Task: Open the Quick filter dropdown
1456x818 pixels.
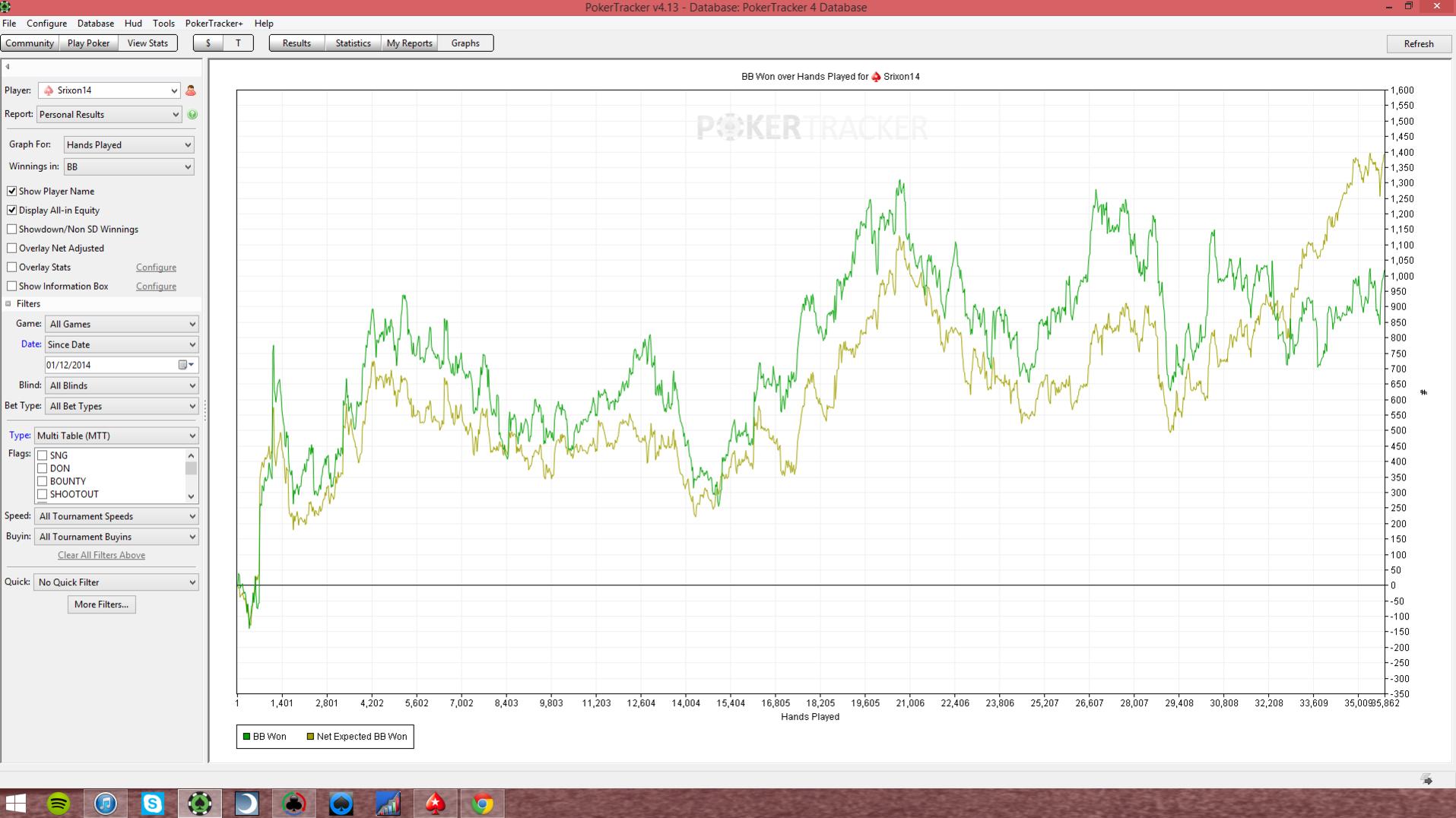Action: [x=116, y=582]
